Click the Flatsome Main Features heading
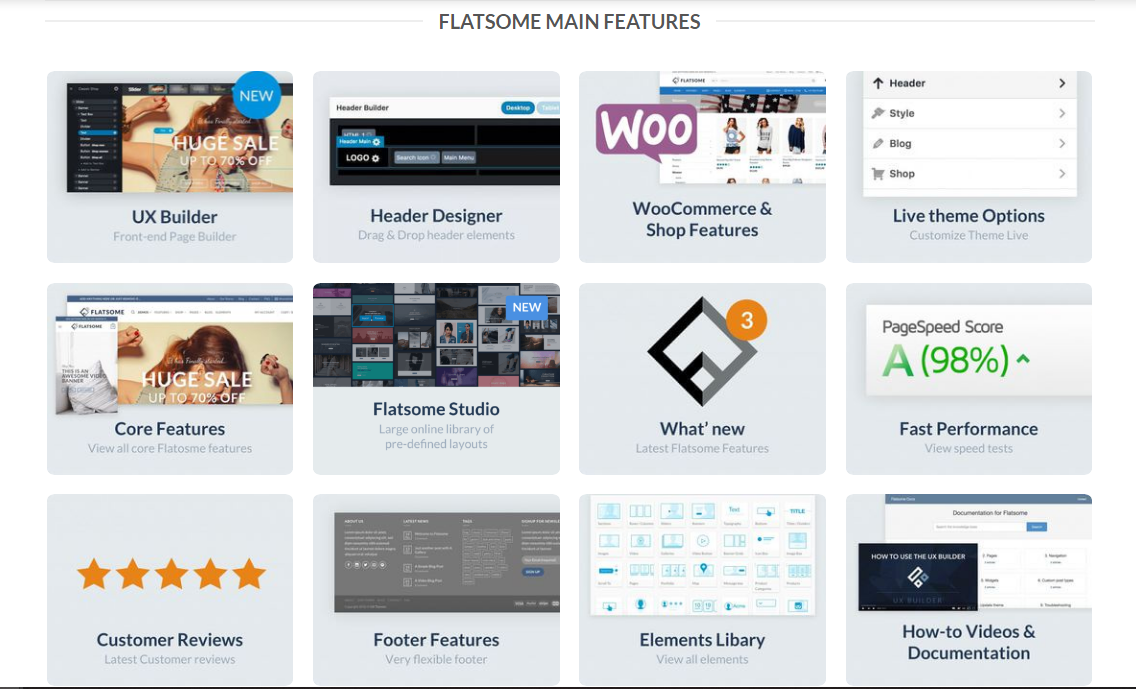The height and width of the screenshot is (689, 1136). 569,22
